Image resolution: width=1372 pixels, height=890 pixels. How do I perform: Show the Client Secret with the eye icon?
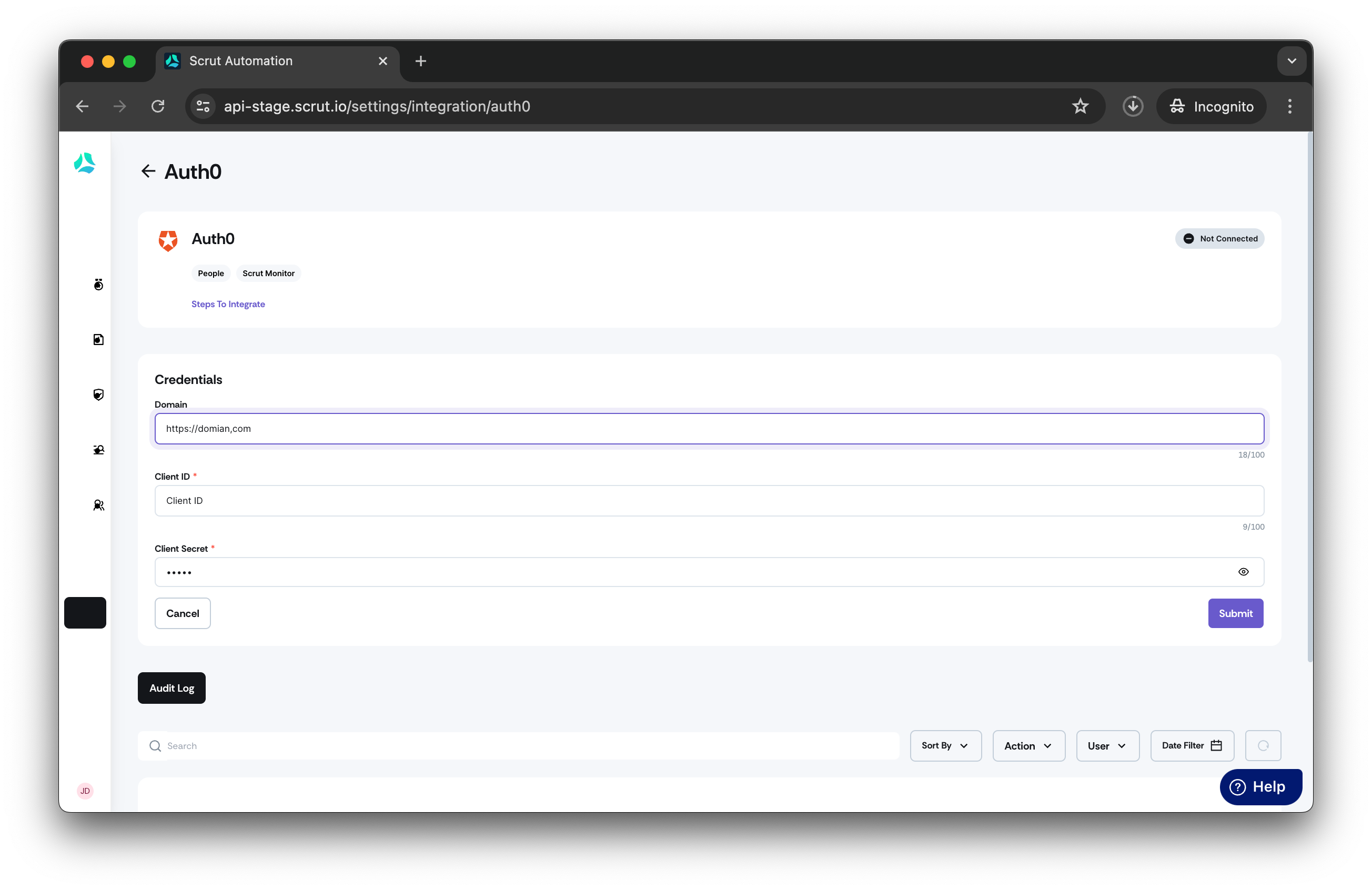1244,572
